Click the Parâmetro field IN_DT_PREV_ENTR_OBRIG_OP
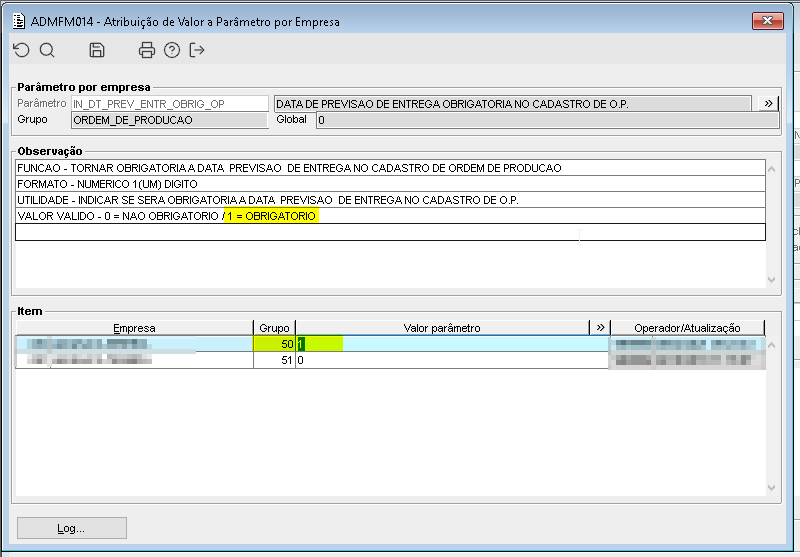This screenshot has height=557, width=800. (x=169, y=104)
